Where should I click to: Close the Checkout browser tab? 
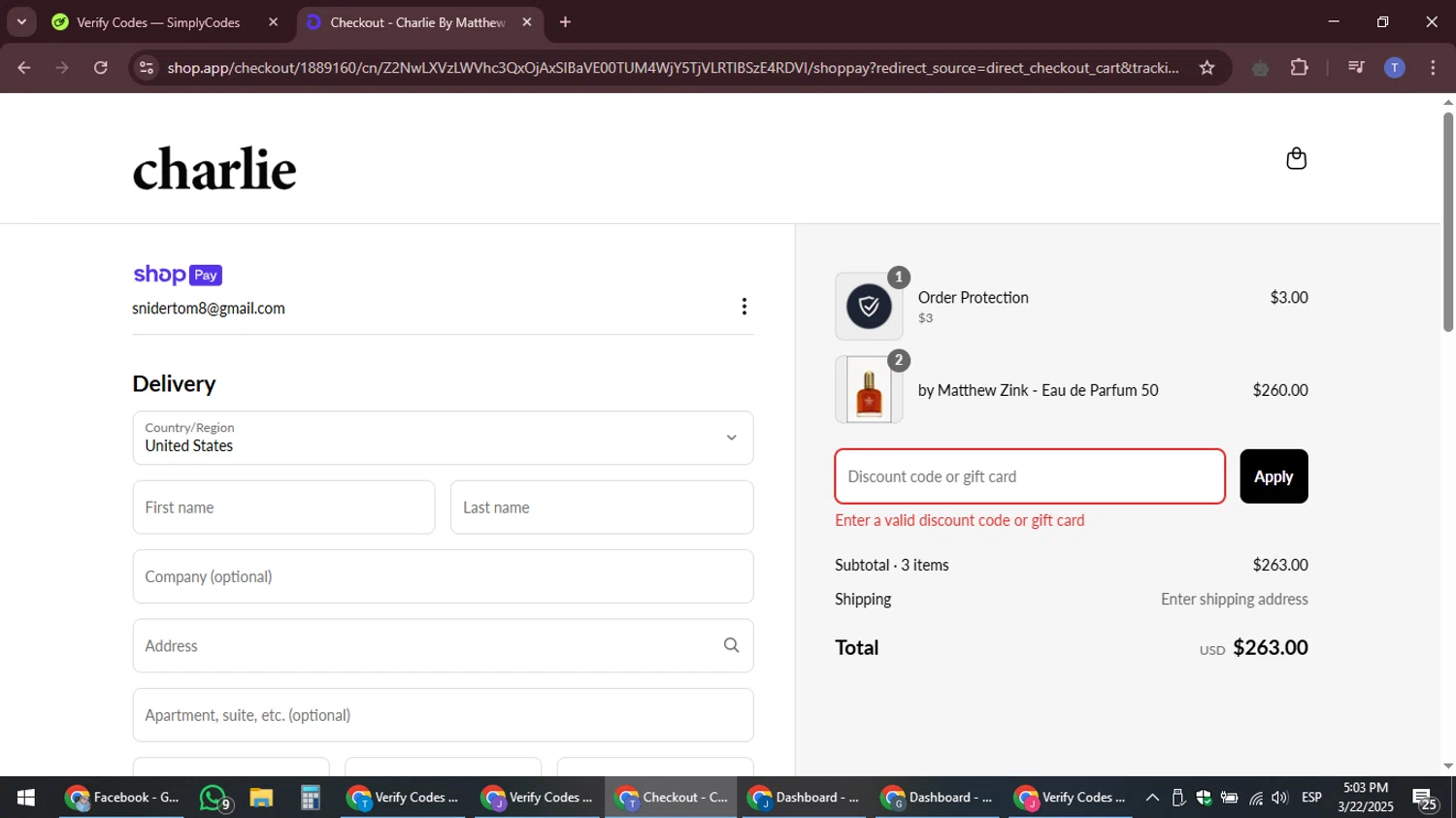pyautogui.click(x=526, y=22)
